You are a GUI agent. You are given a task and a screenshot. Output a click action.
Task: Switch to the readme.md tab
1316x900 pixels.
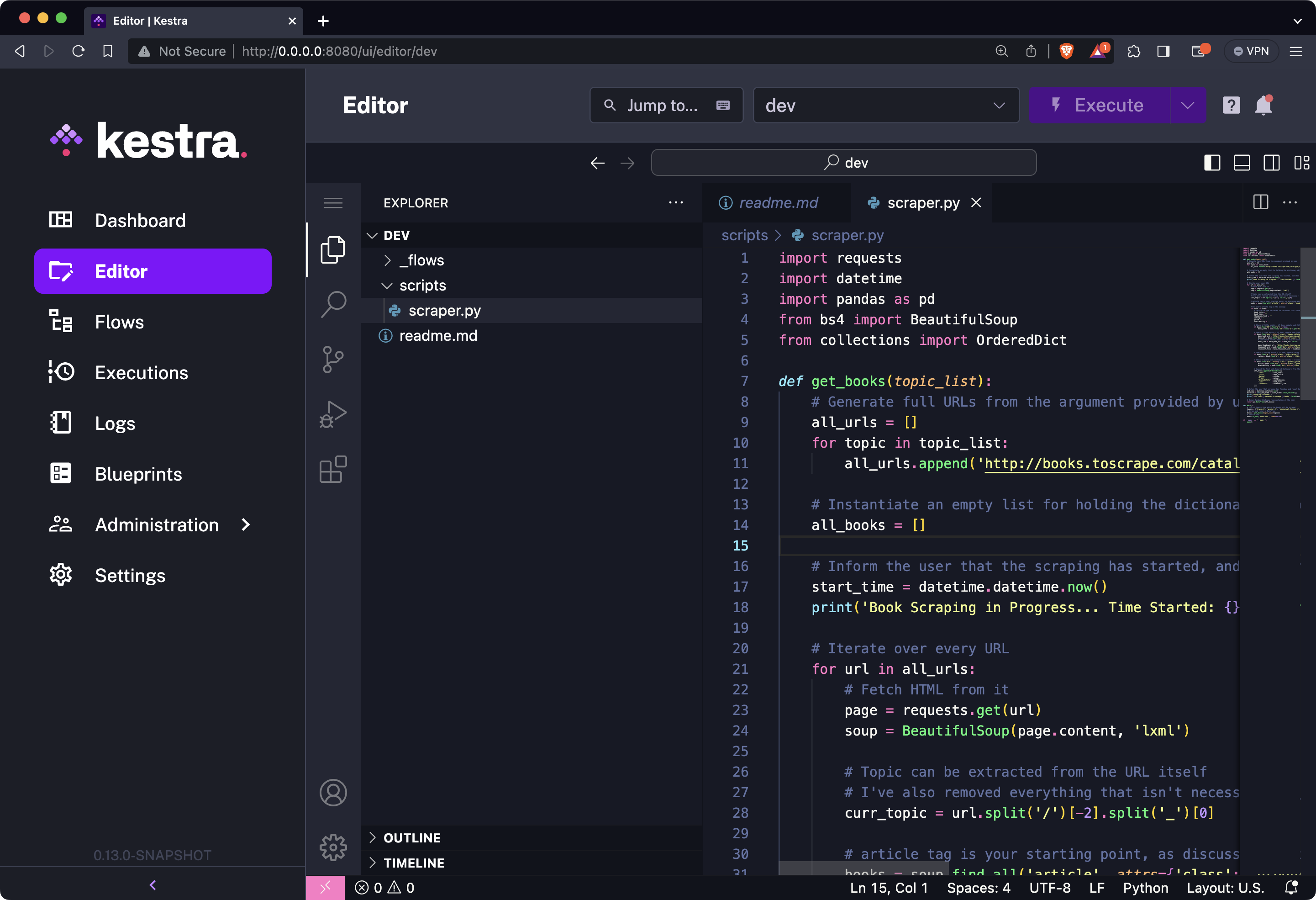778,202
